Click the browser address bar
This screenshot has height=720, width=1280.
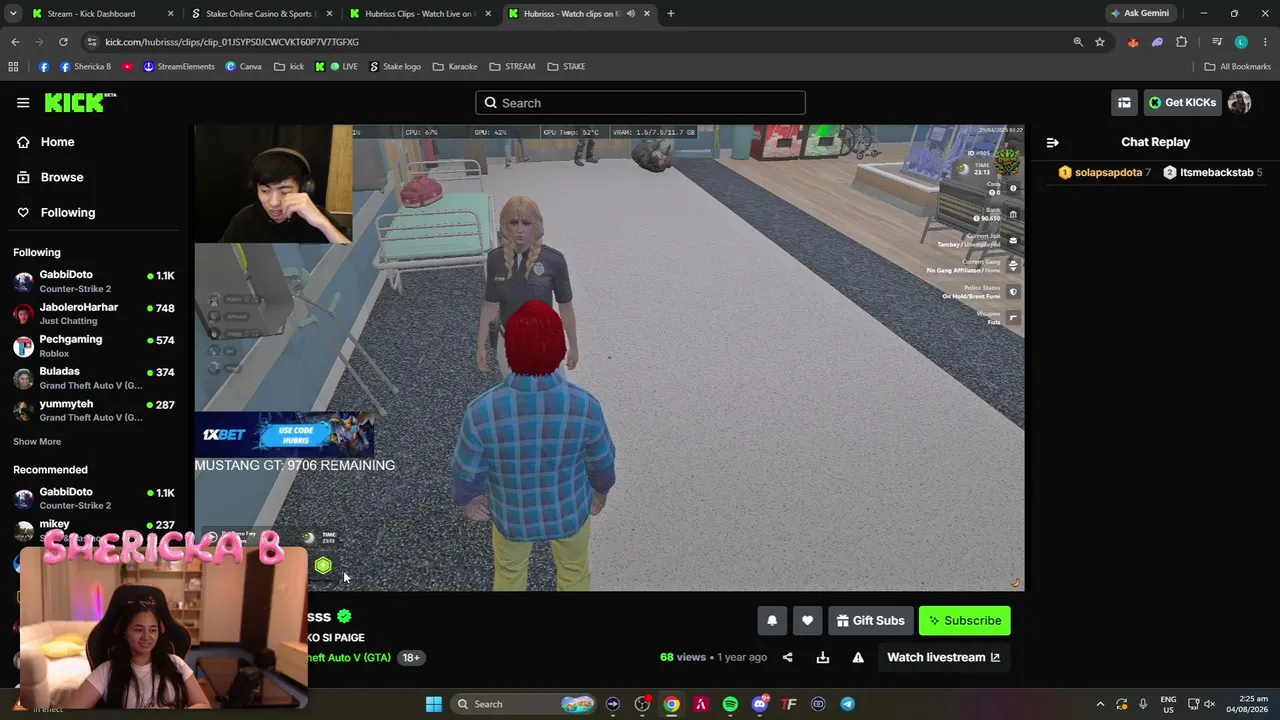(580, 42)
